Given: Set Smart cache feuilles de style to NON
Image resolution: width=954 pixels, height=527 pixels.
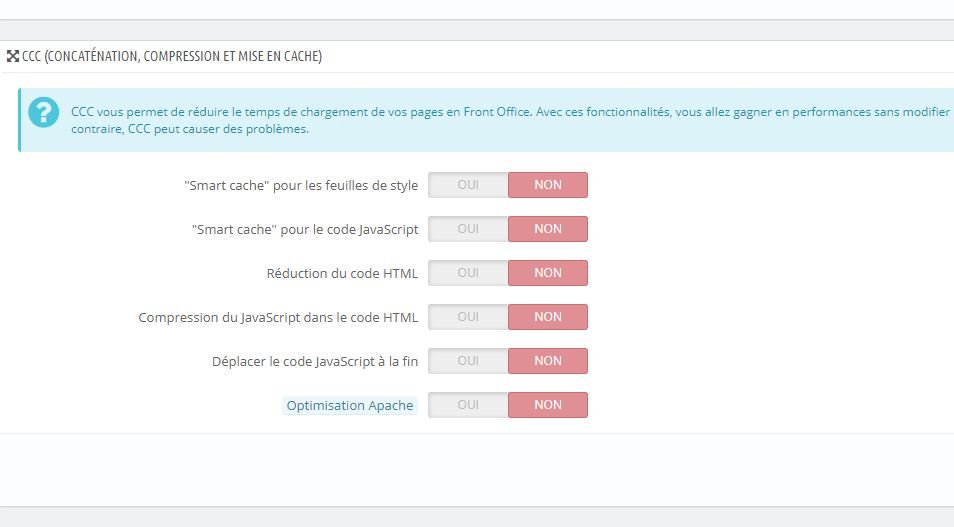Looking at the screenshot, I should 548,185.
